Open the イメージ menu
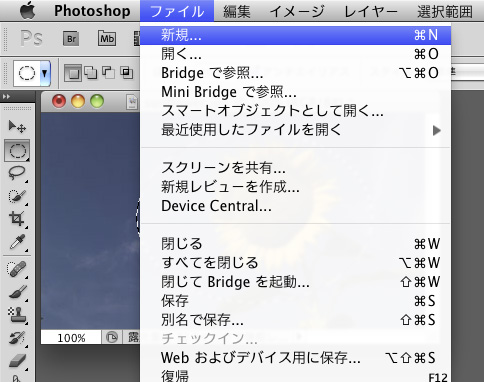484x382 pixels. (x=297, y=11)
